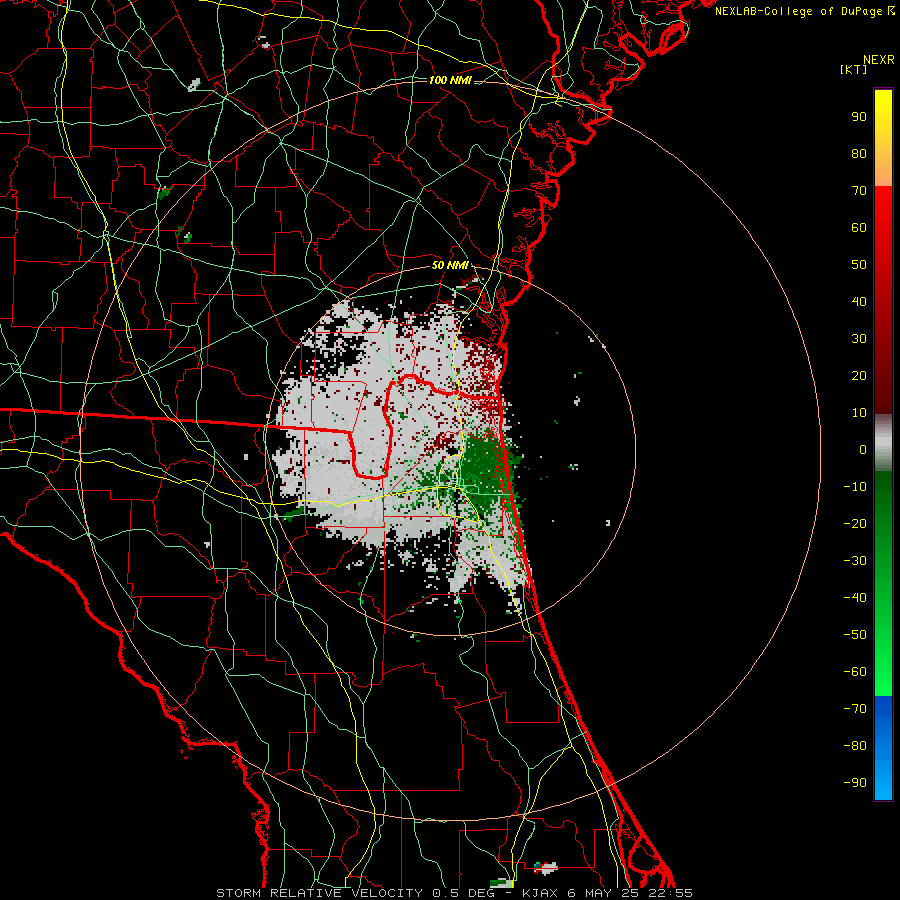Click the -40 value on velocity scale

tap(855, 598)
